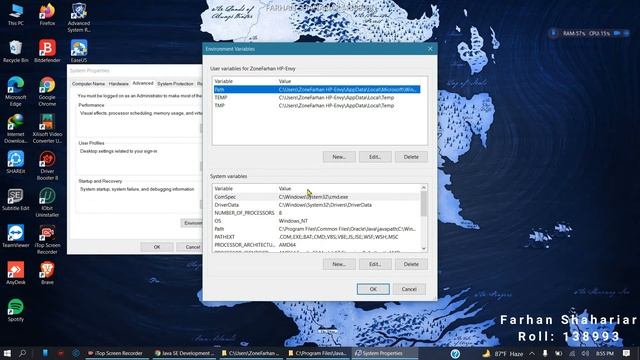The width and height of the screenshot is (640, 360).
Task: Click Delete under system variables
Action: point(411,264)
